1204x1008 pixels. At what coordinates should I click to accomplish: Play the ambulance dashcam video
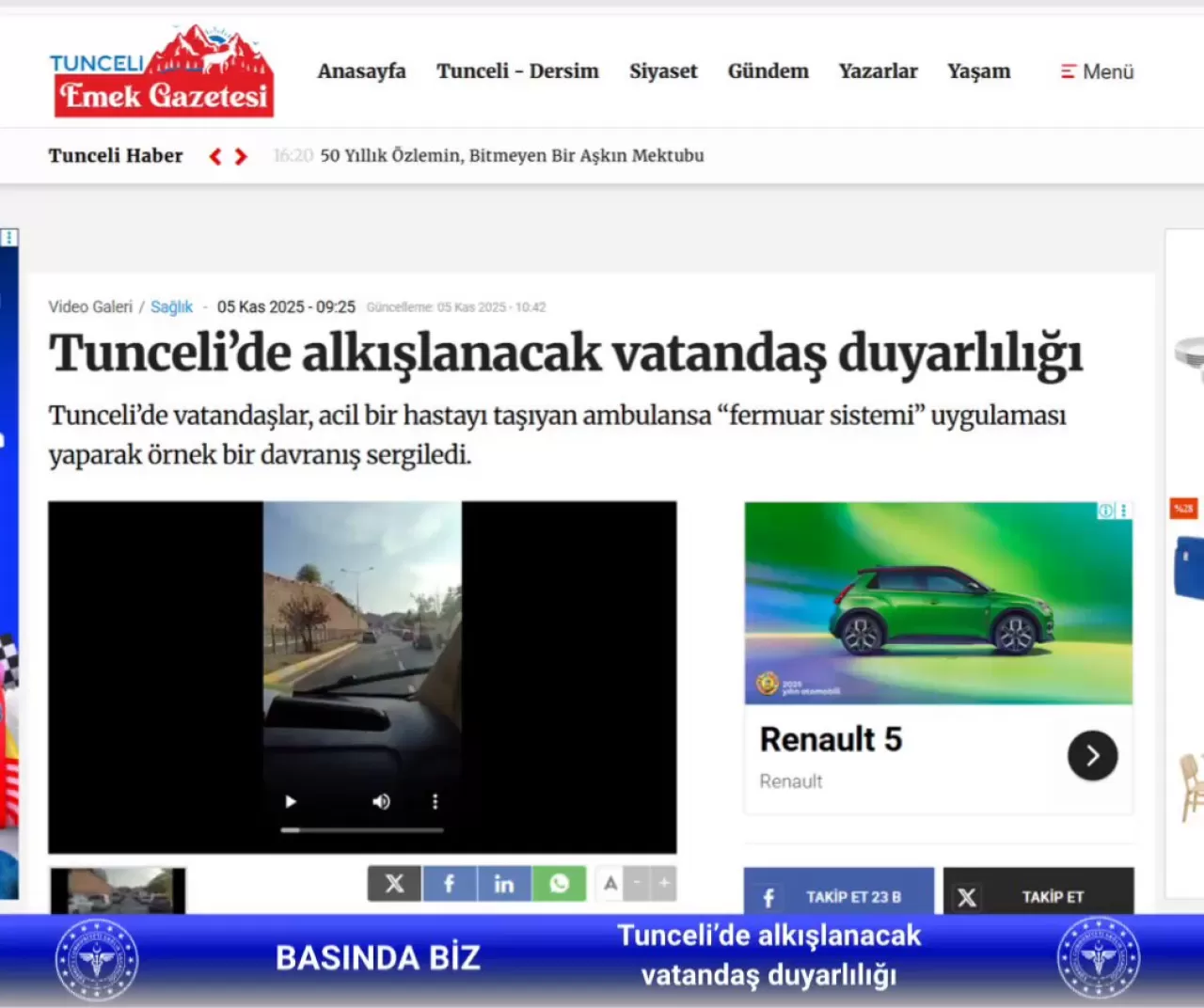[290, 801]
